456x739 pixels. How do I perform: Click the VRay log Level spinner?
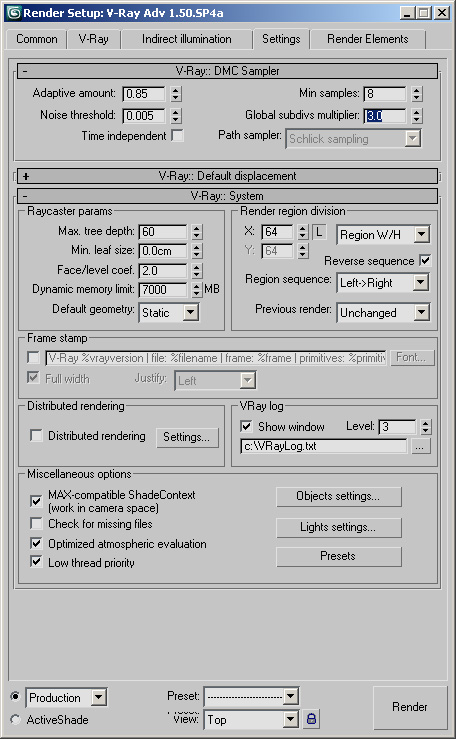(x=426, y=427)
